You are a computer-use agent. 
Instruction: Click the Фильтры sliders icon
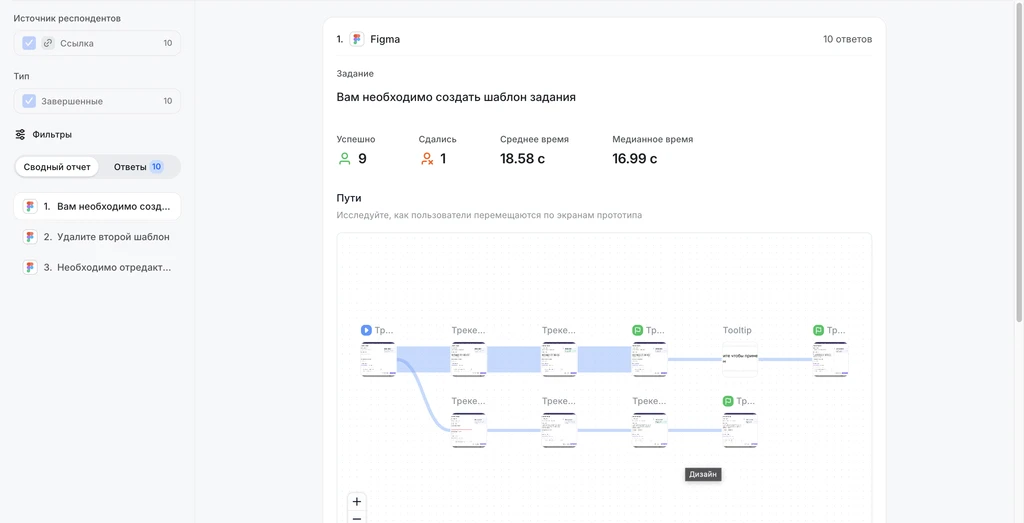(x=20, y=135)
